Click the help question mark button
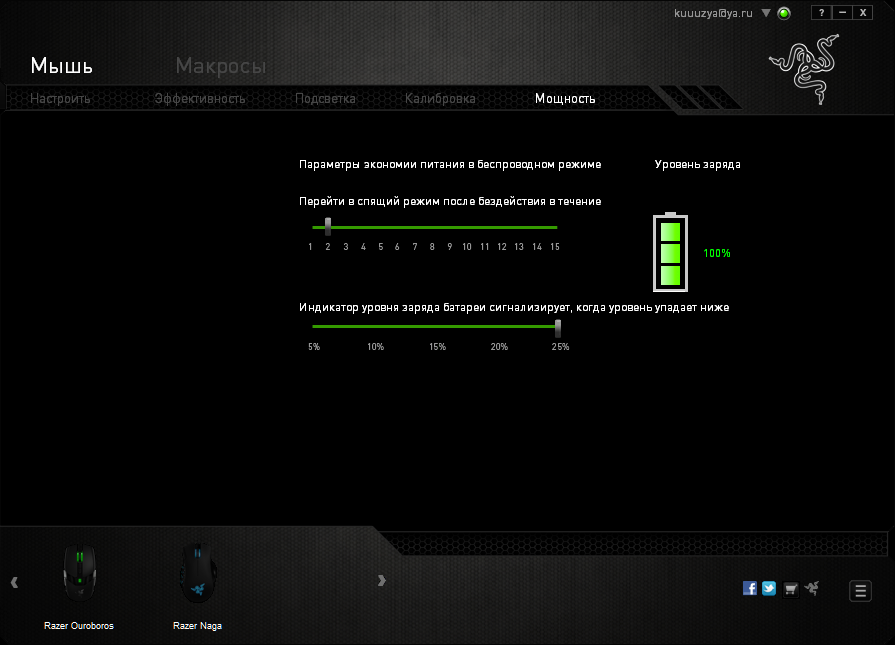The width and height of the screenshot is (895, 645). pos(821,13)
